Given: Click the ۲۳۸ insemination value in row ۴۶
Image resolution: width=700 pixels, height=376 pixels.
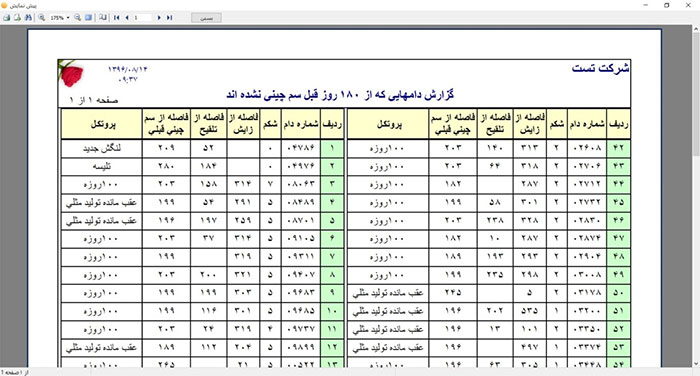Looking at the screenshot, I should coord(495,220).
